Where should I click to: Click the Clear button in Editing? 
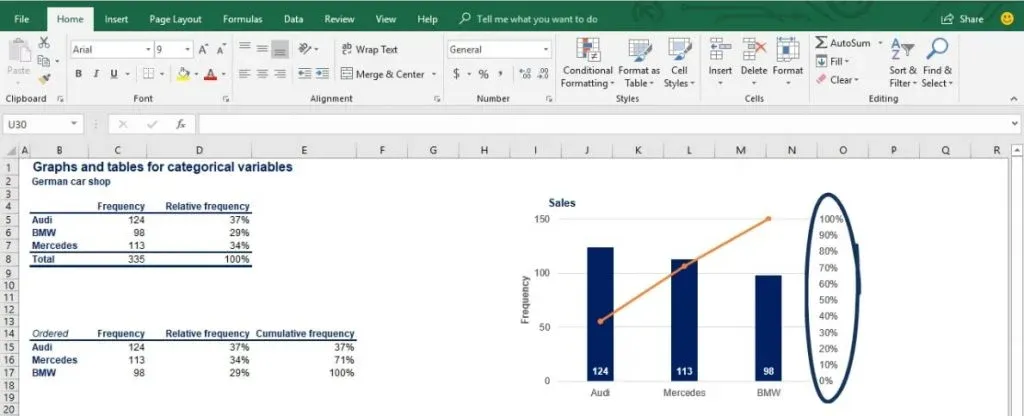[838, 80]
